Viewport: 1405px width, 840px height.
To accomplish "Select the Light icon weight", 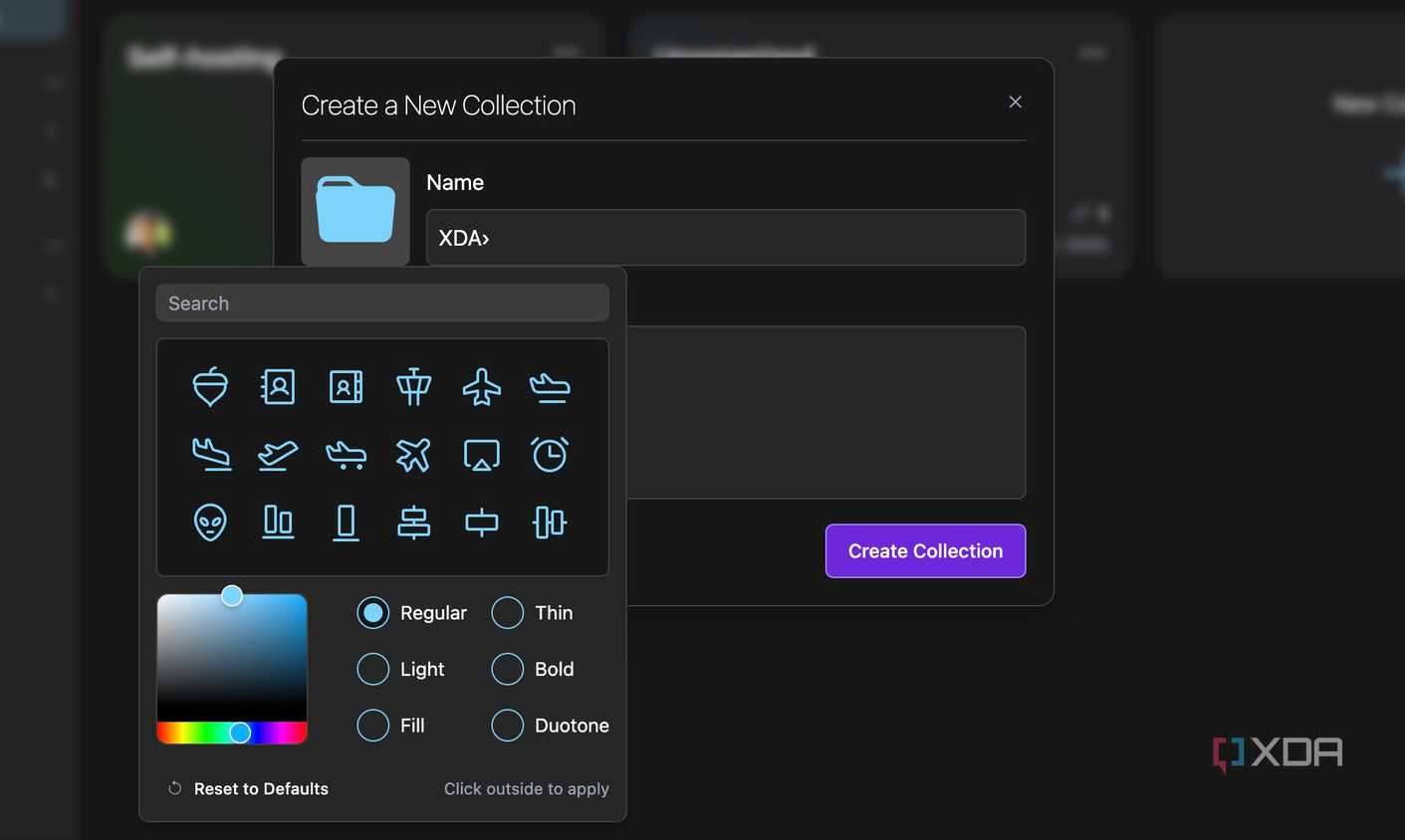I will pyautogui.click(x=373, y=669).
